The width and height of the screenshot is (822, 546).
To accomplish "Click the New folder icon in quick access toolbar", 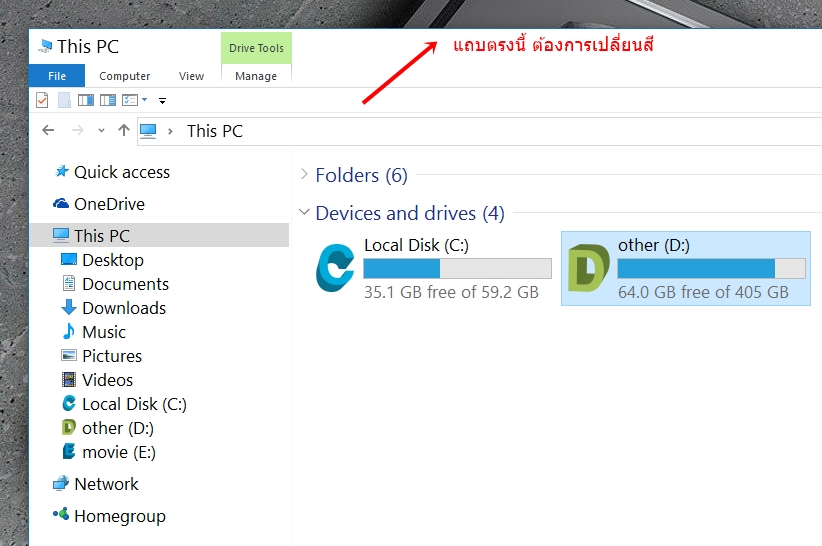I will tap(64, 100).
